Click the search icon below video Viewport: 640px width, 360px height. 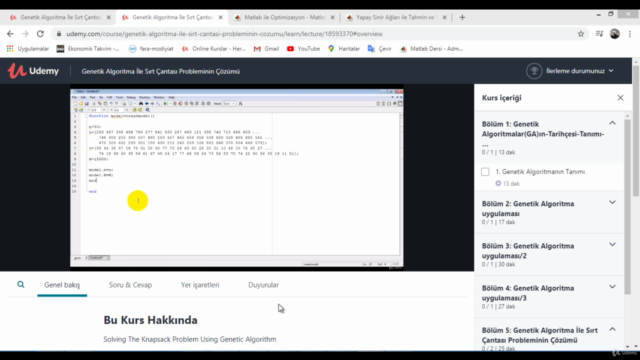click(21, 284)
